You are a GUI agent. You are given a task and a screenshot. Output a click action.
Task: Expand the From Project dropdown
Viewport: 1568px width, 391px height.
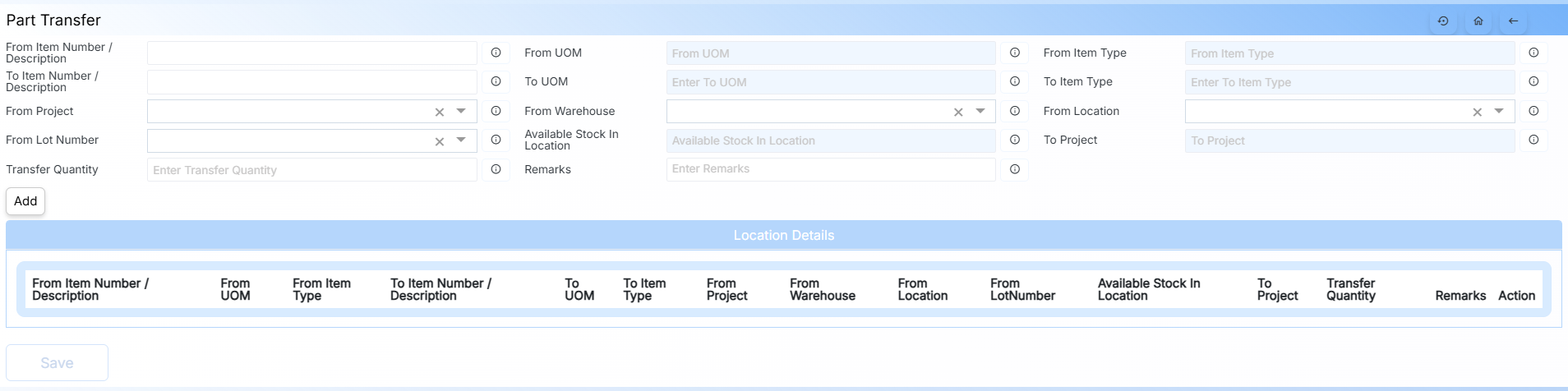click(x=461, y=111)
